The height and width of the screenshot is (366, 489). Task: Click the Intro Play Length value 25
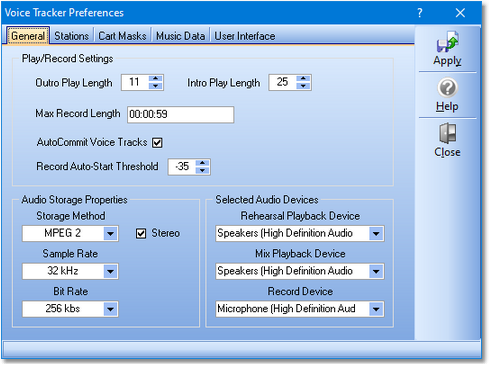[x=282, y=82]
